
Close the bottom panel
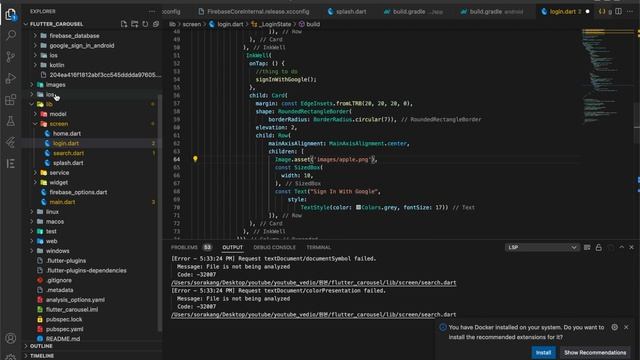pos(631,247)
